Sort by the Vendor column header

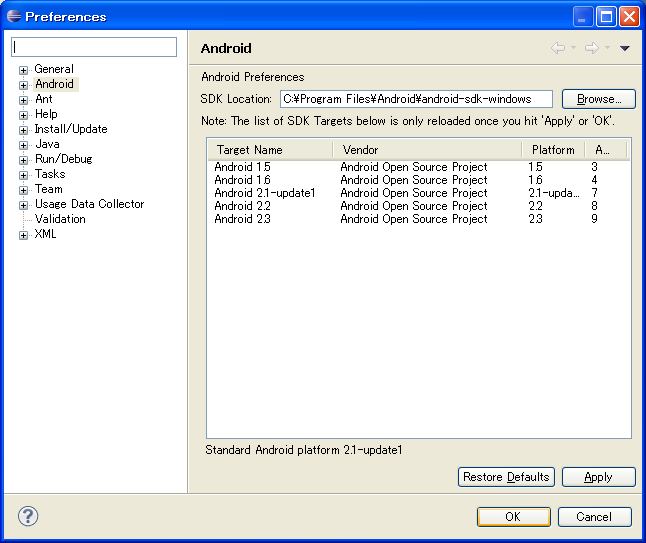[425, 150]
